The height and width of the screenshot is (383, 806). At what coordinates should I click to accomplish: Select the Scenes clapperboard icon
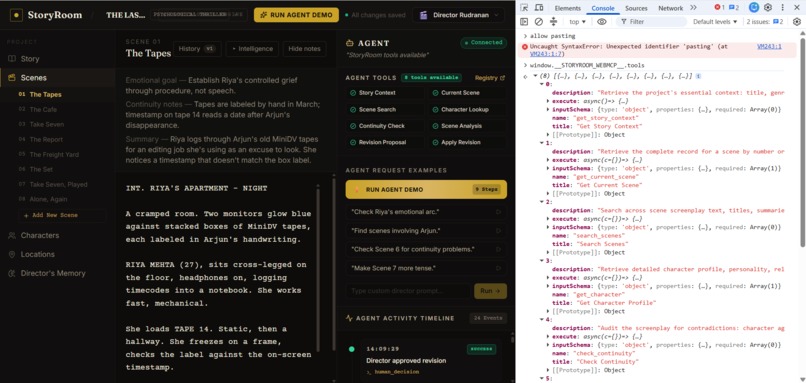12,78
